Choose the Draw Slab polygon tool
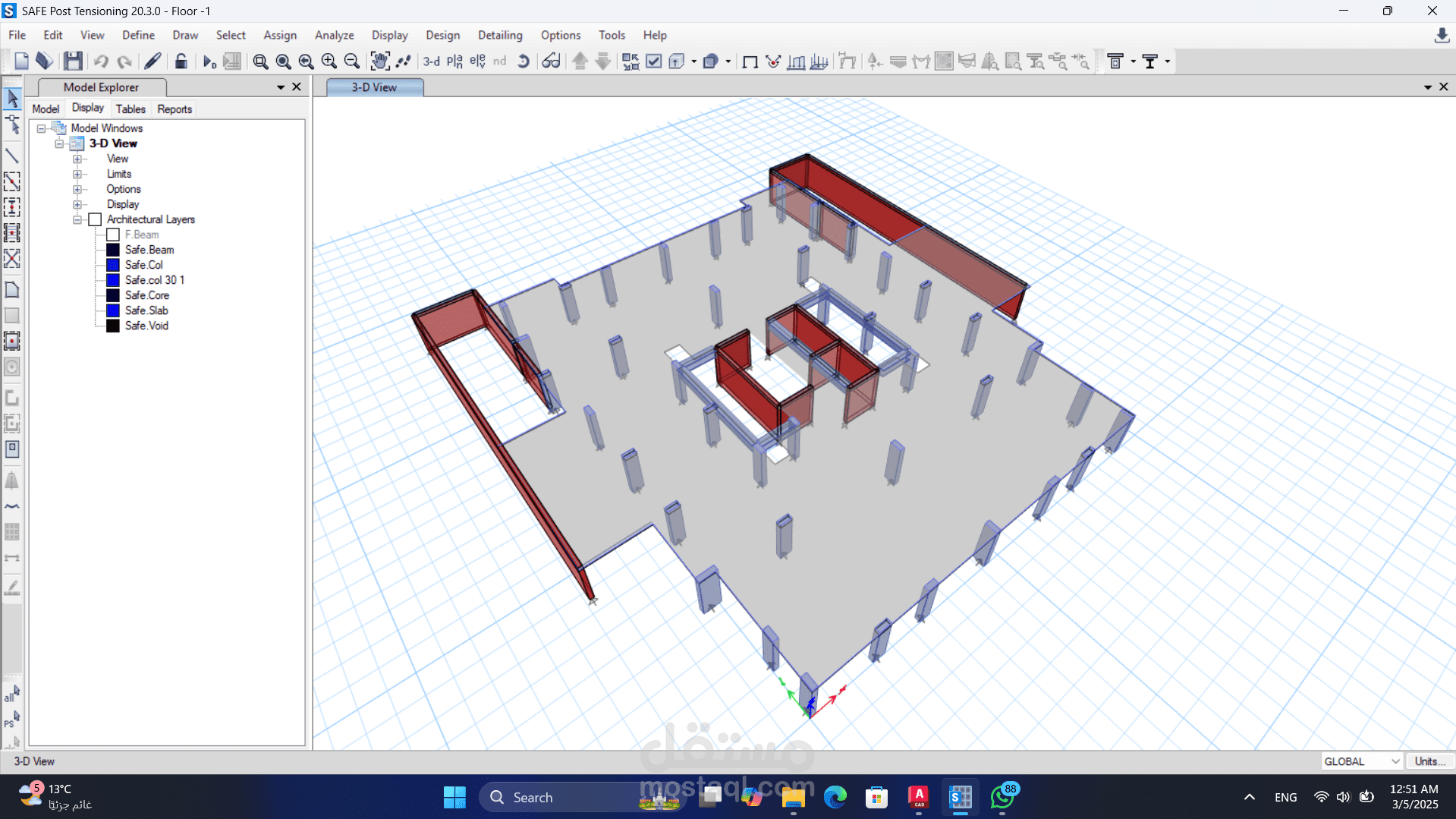 coord(12,289)
